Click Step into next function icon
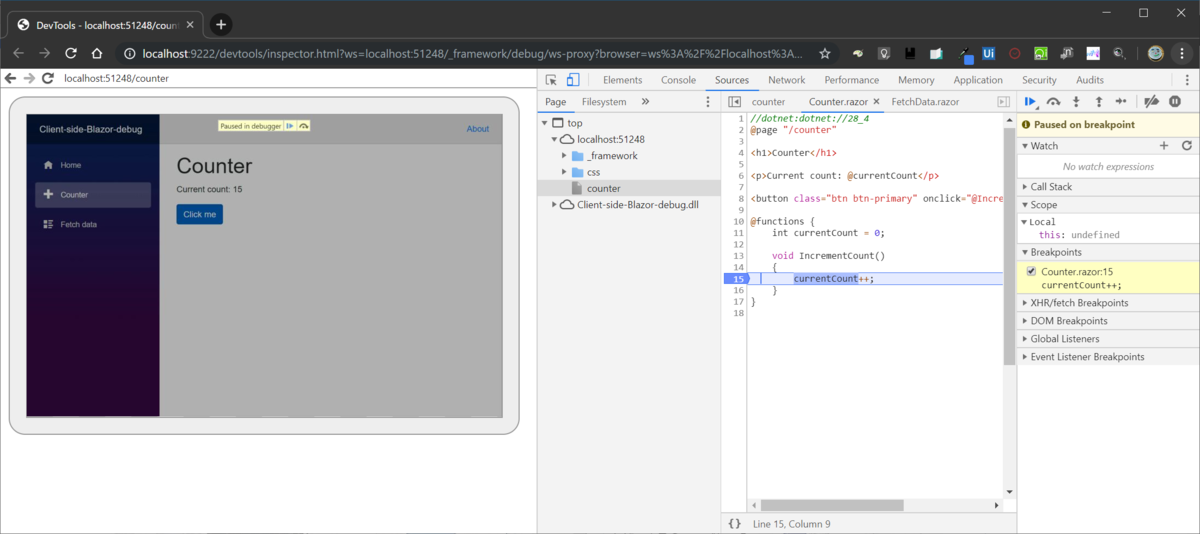Viewport: 1200px width, 534px height. [x=1076, y=101]
